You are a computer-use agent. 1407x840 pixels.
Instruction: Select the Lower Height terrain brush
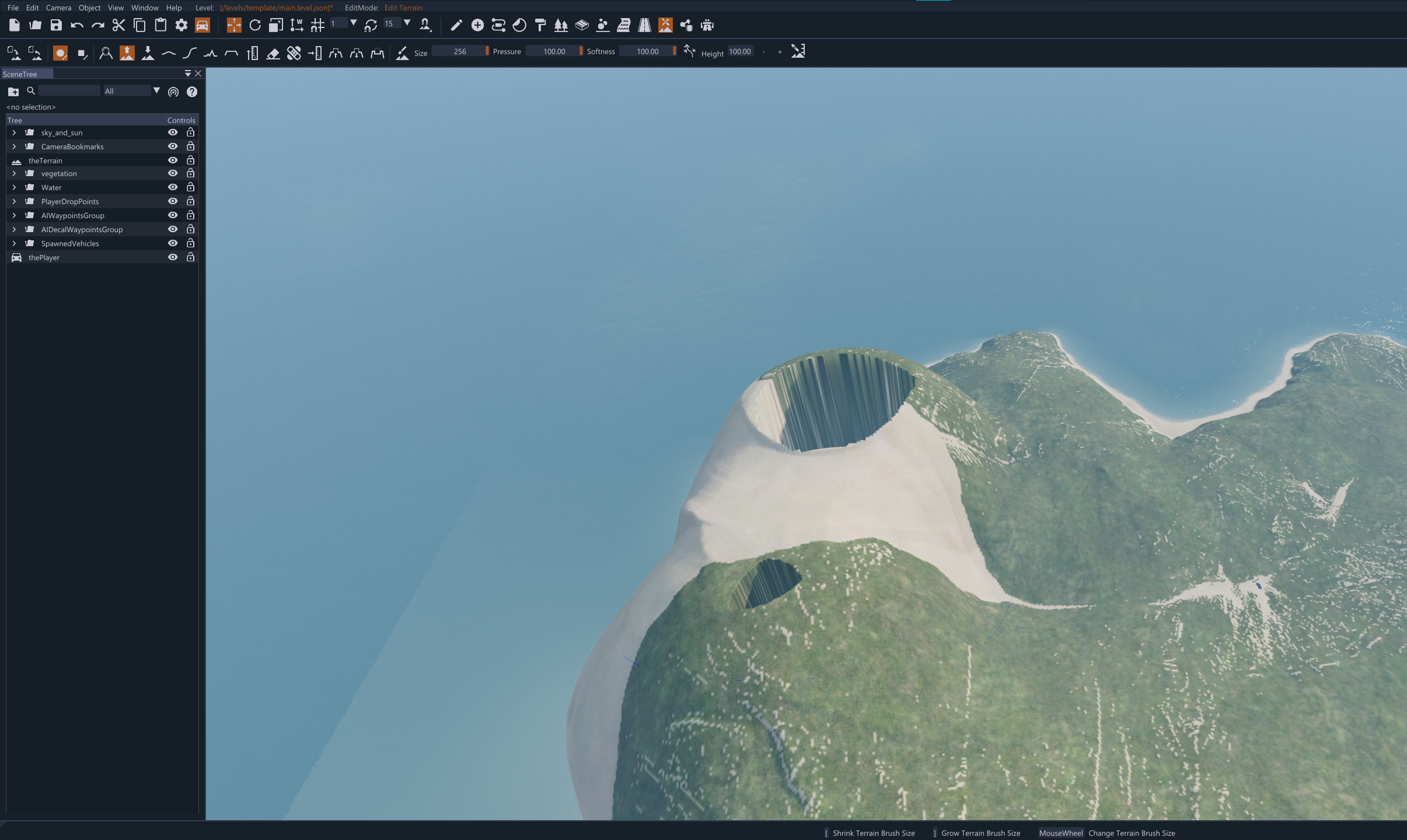(x=148, y=53)
